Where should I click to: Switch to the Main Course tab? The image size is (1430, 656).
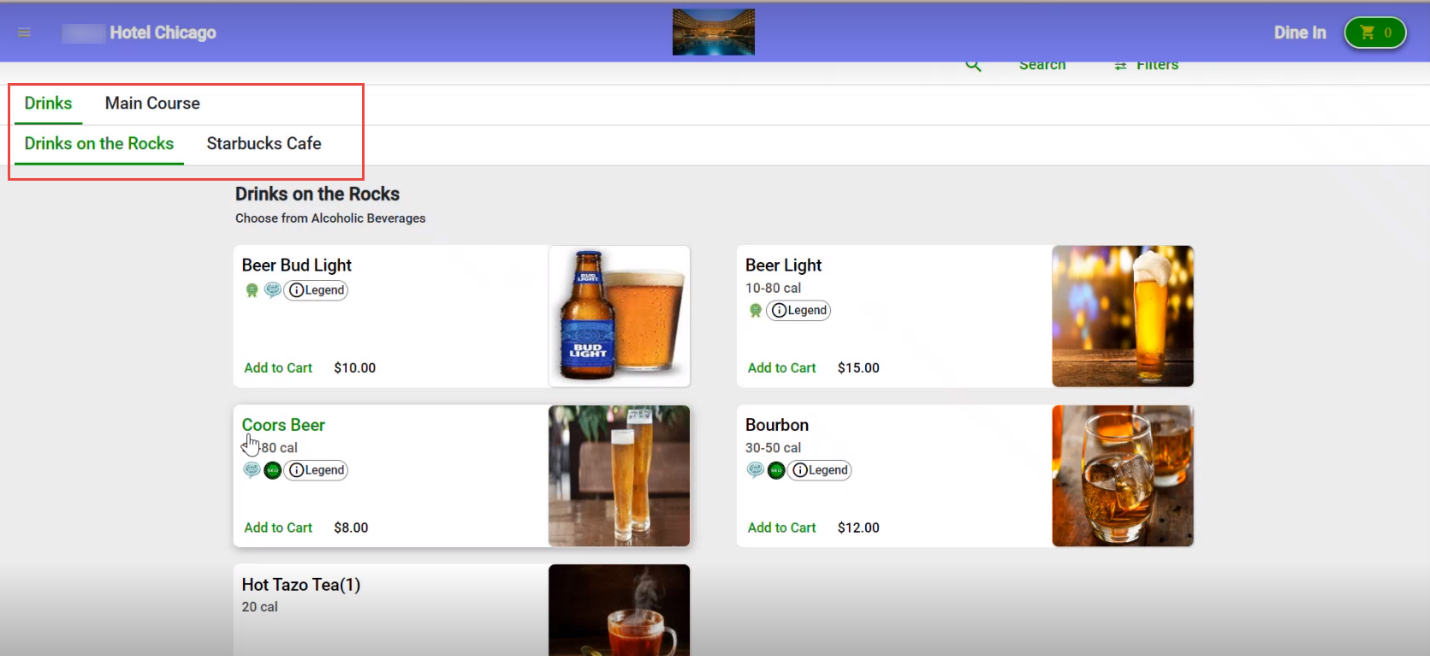152,104
